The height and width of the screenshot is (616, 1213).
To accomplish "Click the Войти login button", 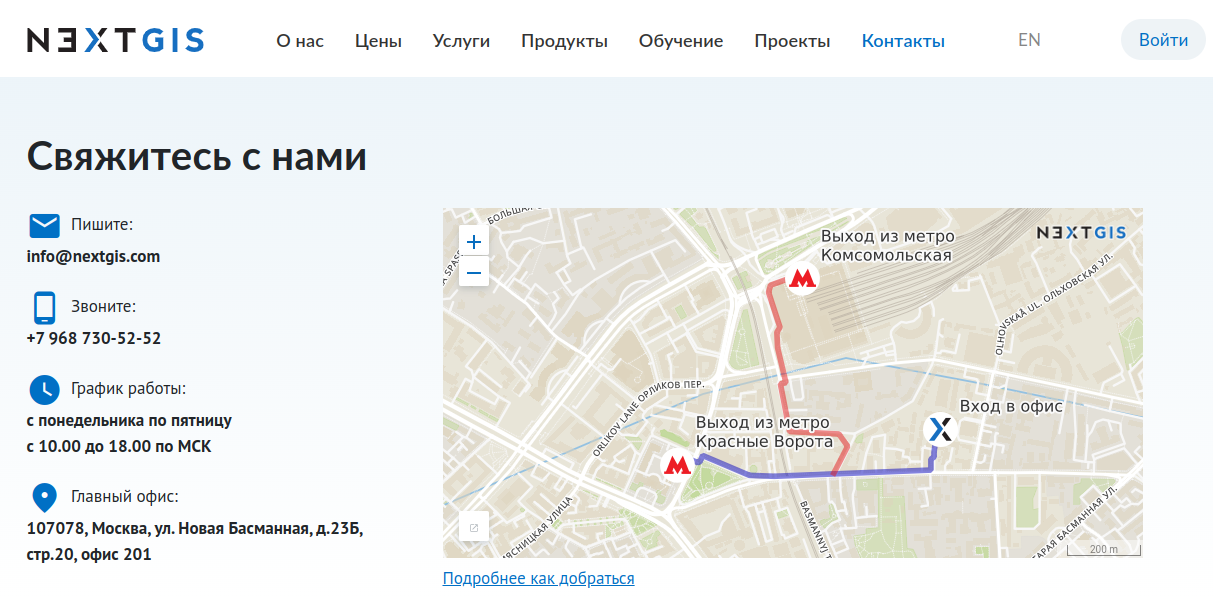I will point(1163,40).
